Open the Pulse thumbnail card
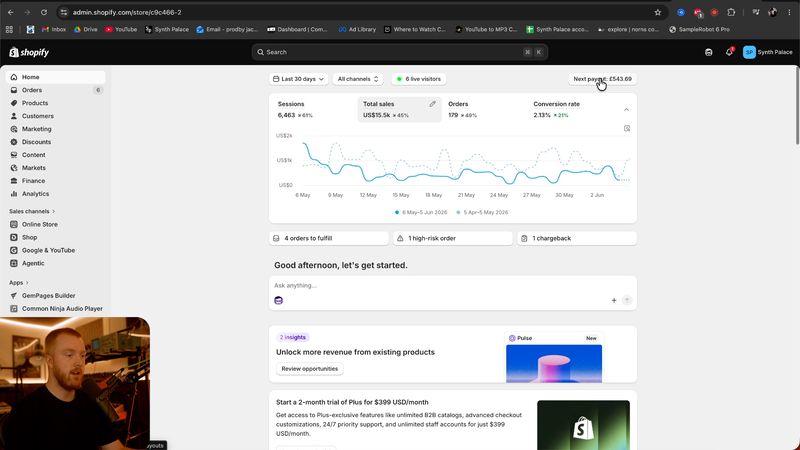Viewport: 800px width, 450px height. [554, 358]
